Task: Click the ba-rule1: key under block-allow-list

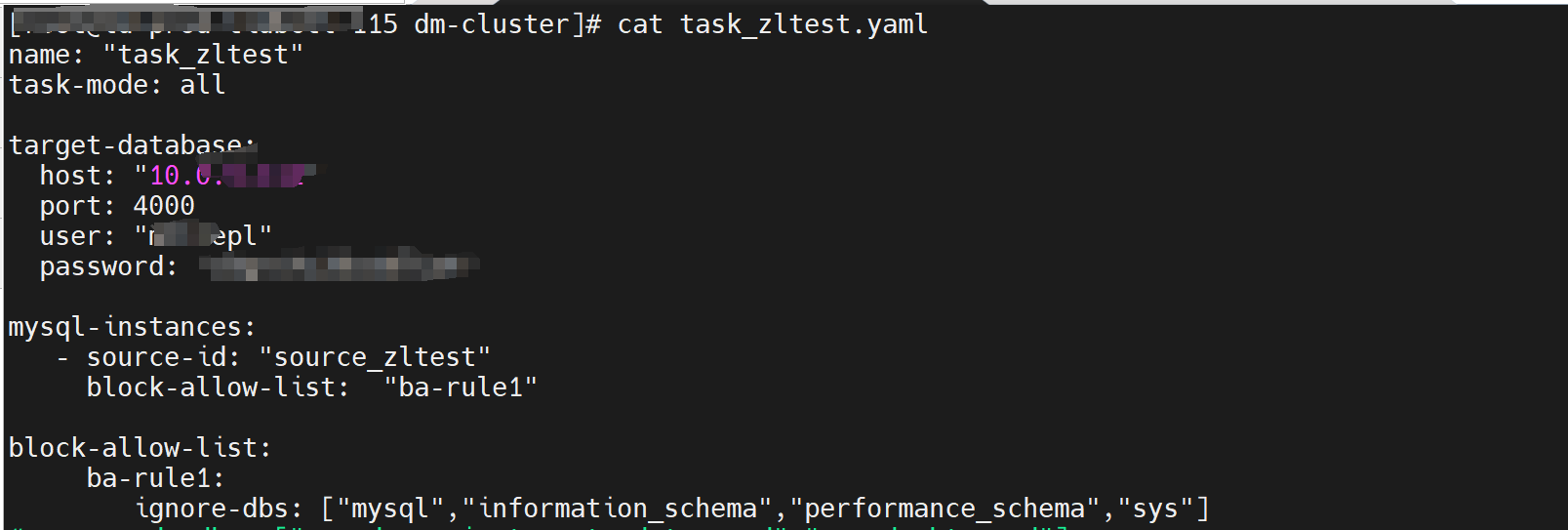Action: tap(156, 478)
